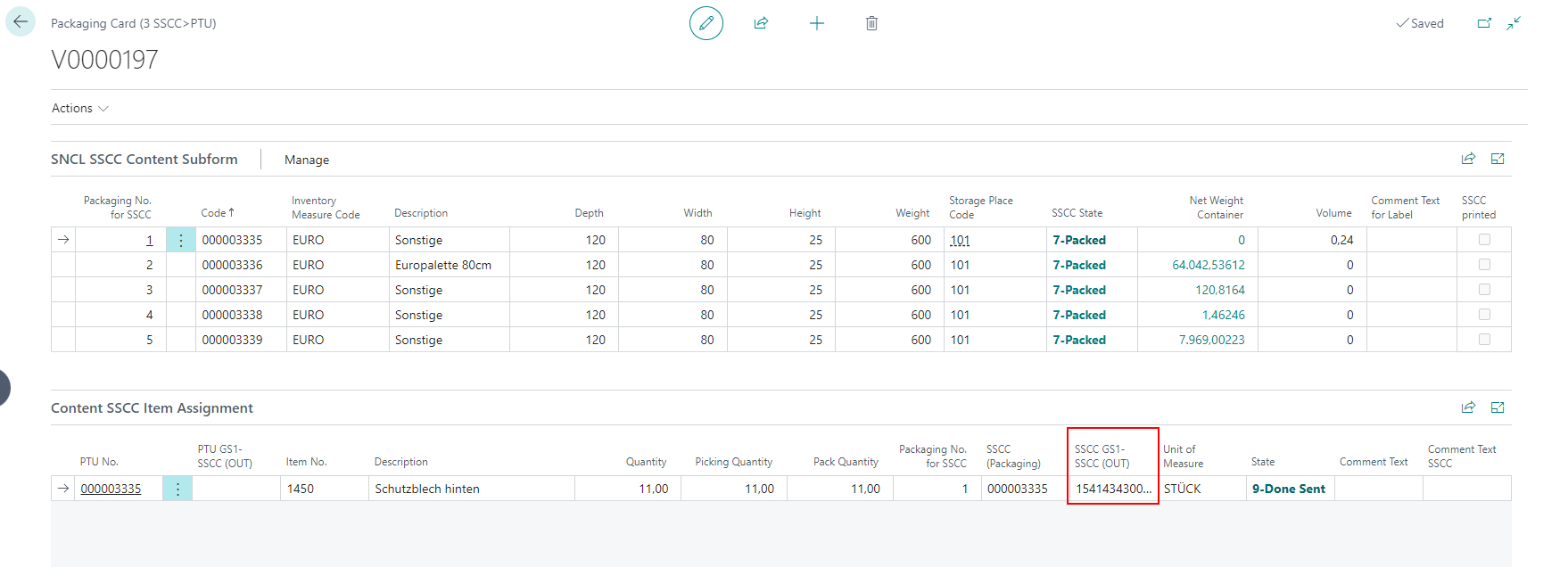Image resolution: width=1568 pixels, height=584 pixels.
Task: Click the share icon in header
Action: (x=761, y=23)
